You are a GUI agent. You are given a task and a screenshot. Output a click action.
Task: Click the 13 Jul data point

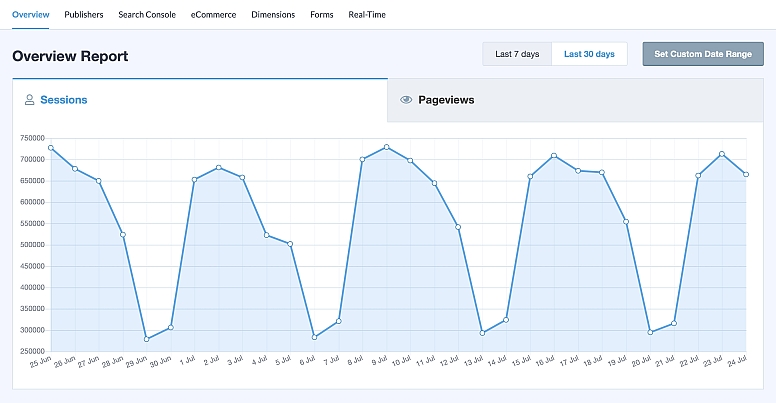(483, 333)
